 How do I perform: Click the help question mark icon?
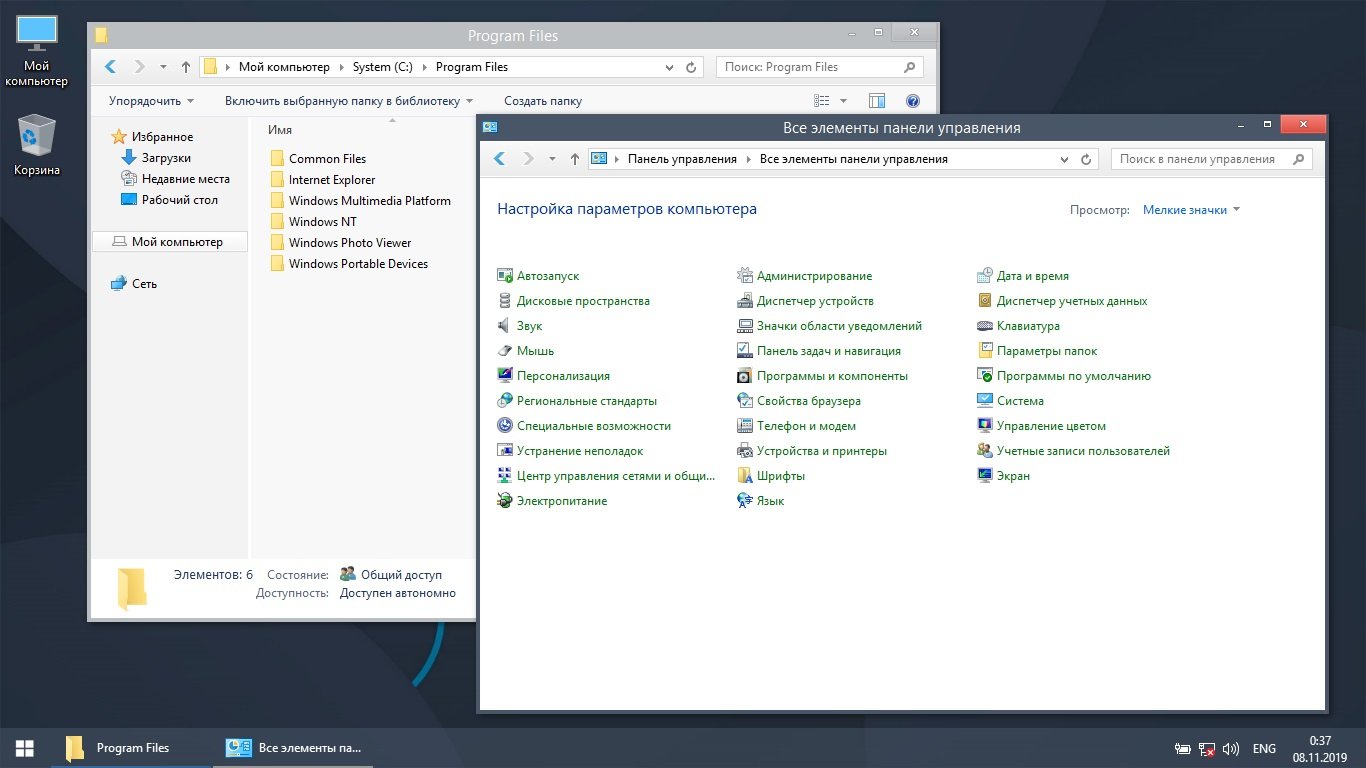click(912, 101)
